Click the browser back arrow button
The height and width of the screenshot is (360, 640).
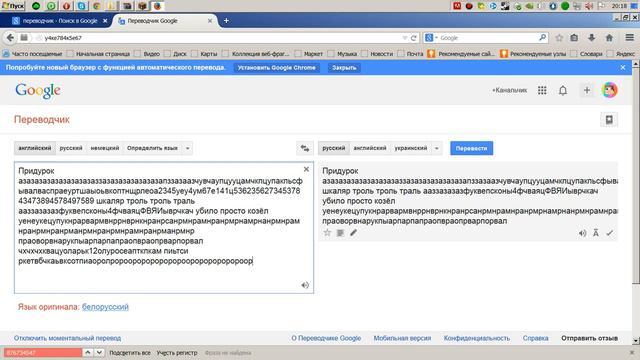point(10,38)
